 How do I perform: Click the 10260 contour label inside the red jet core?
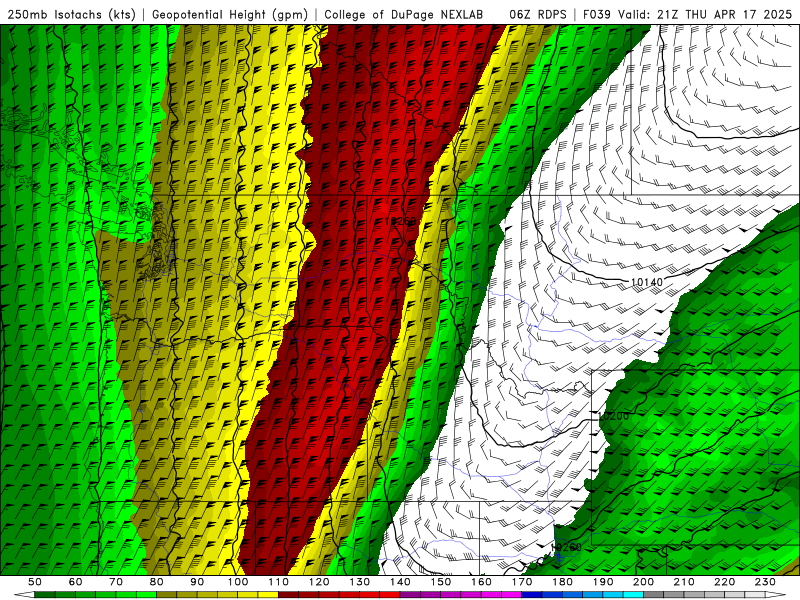[400, 221]
